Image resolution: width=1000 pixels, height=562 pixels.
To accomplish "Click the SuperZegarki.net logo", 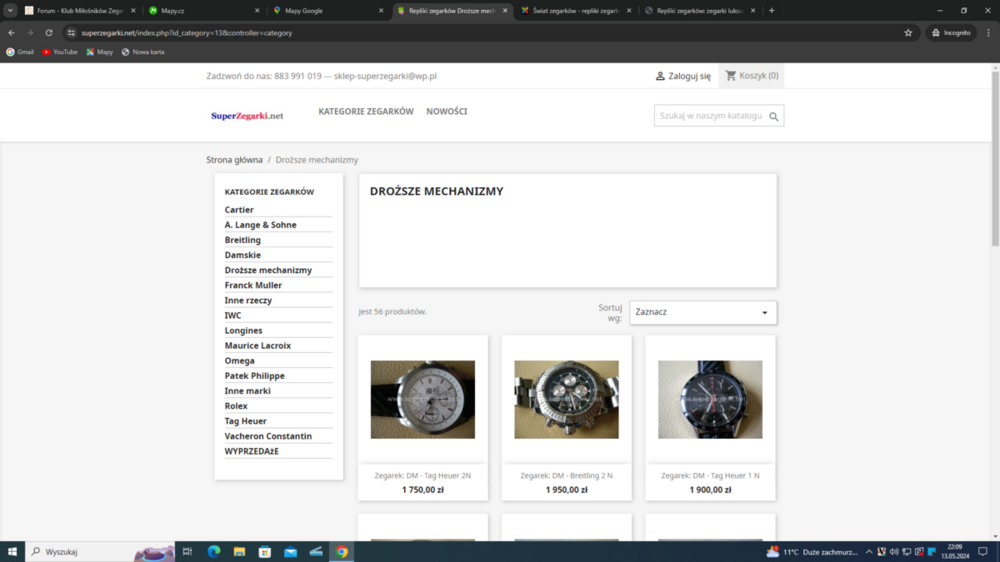I will [247, 115].
